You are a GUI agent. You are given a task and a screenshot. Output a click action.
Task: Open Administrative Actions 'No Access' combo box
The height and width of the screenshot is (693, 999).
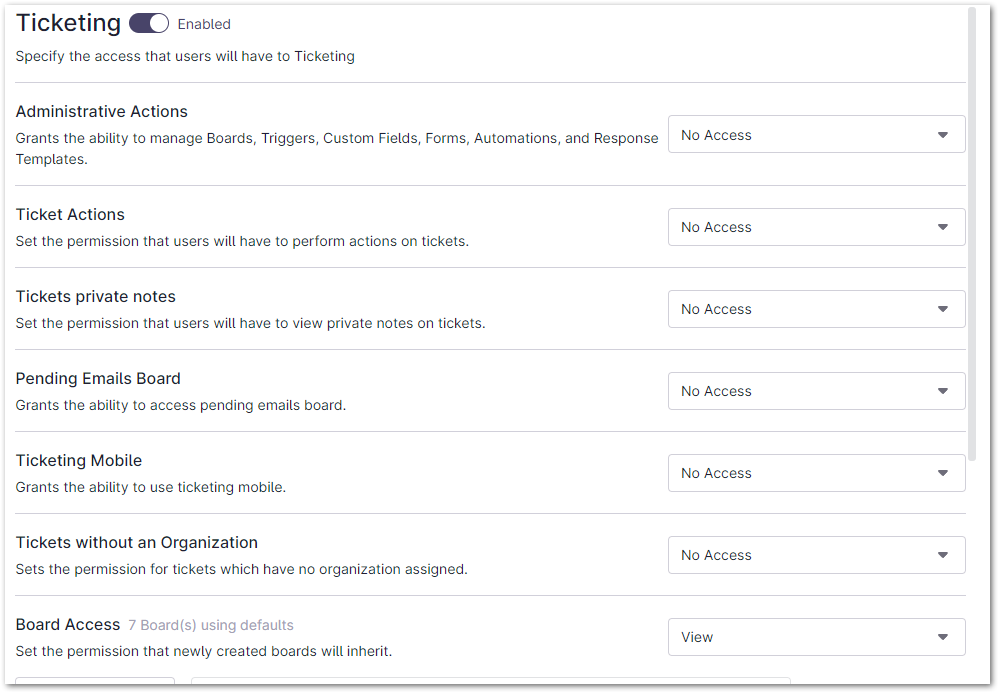[x=800, y=135]
